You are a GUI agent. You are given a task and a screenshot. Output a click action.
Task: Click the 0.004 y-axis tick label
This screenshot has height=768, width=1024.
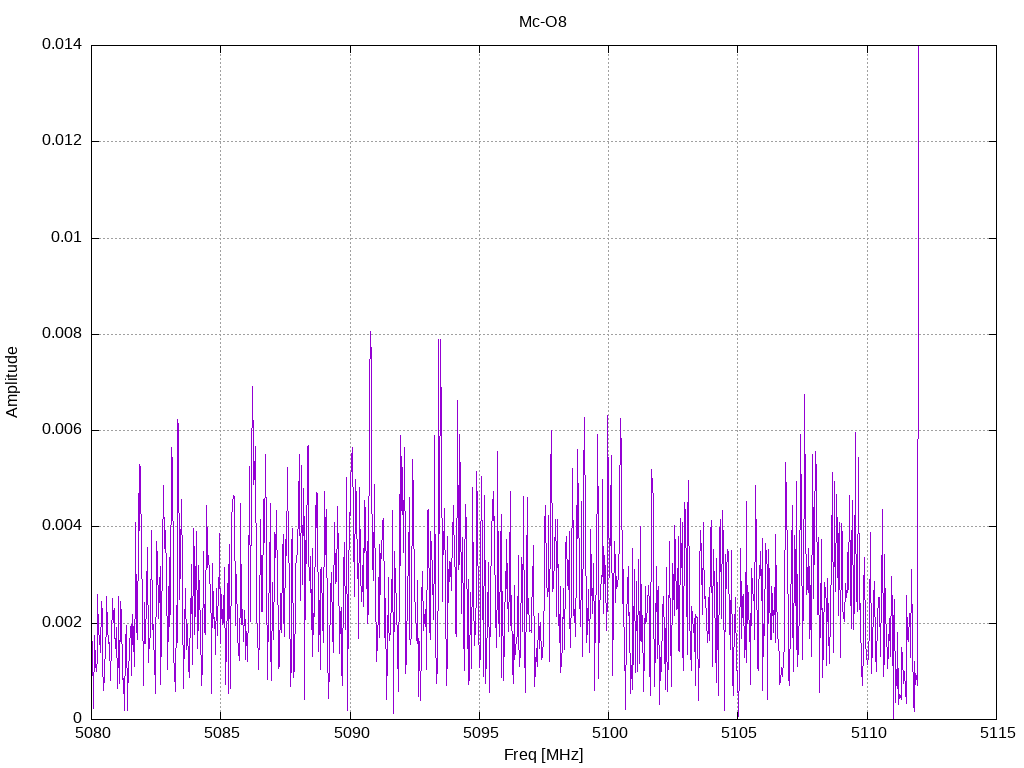[61, 526]
